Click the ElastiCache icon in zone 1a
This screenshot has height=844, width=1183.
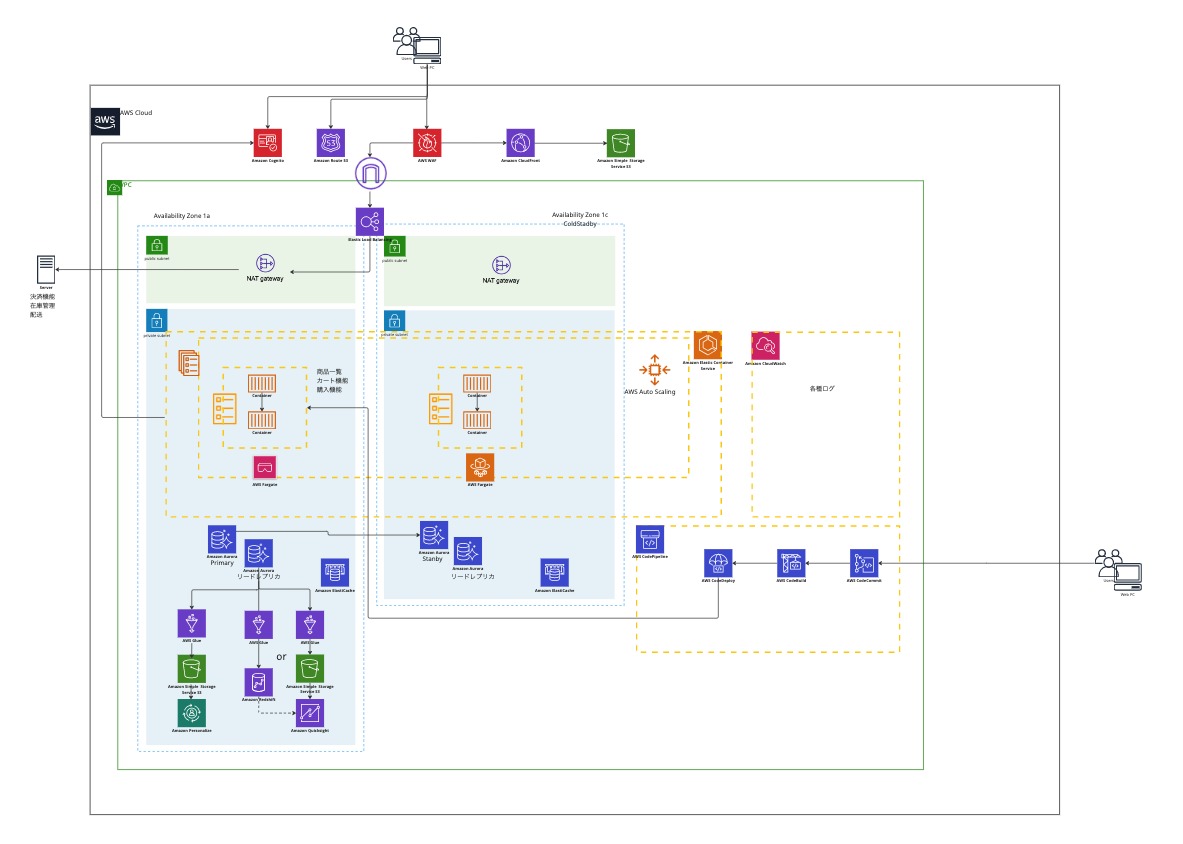click(334, 573)
